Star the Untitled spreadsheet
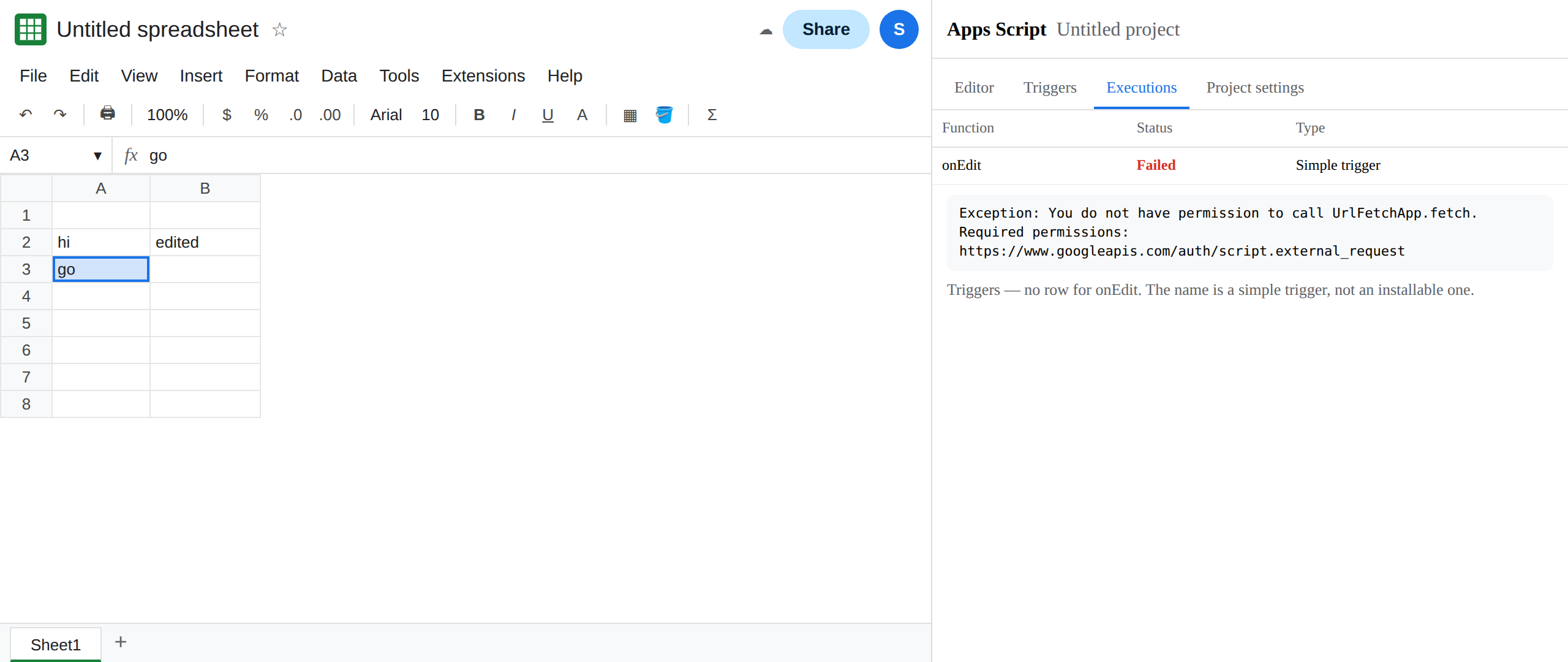 [x=279, y=29]
